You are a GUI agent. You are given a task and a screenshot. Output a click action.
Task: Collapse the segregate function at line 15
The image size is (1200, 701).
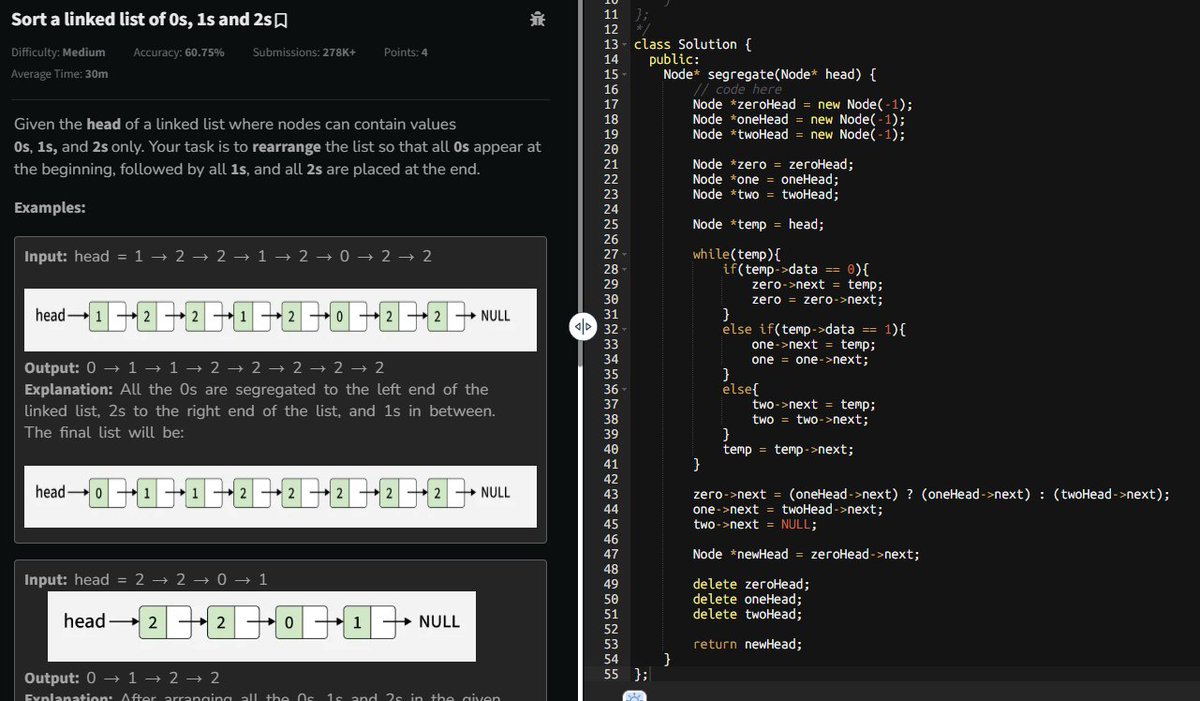(623, 74)
